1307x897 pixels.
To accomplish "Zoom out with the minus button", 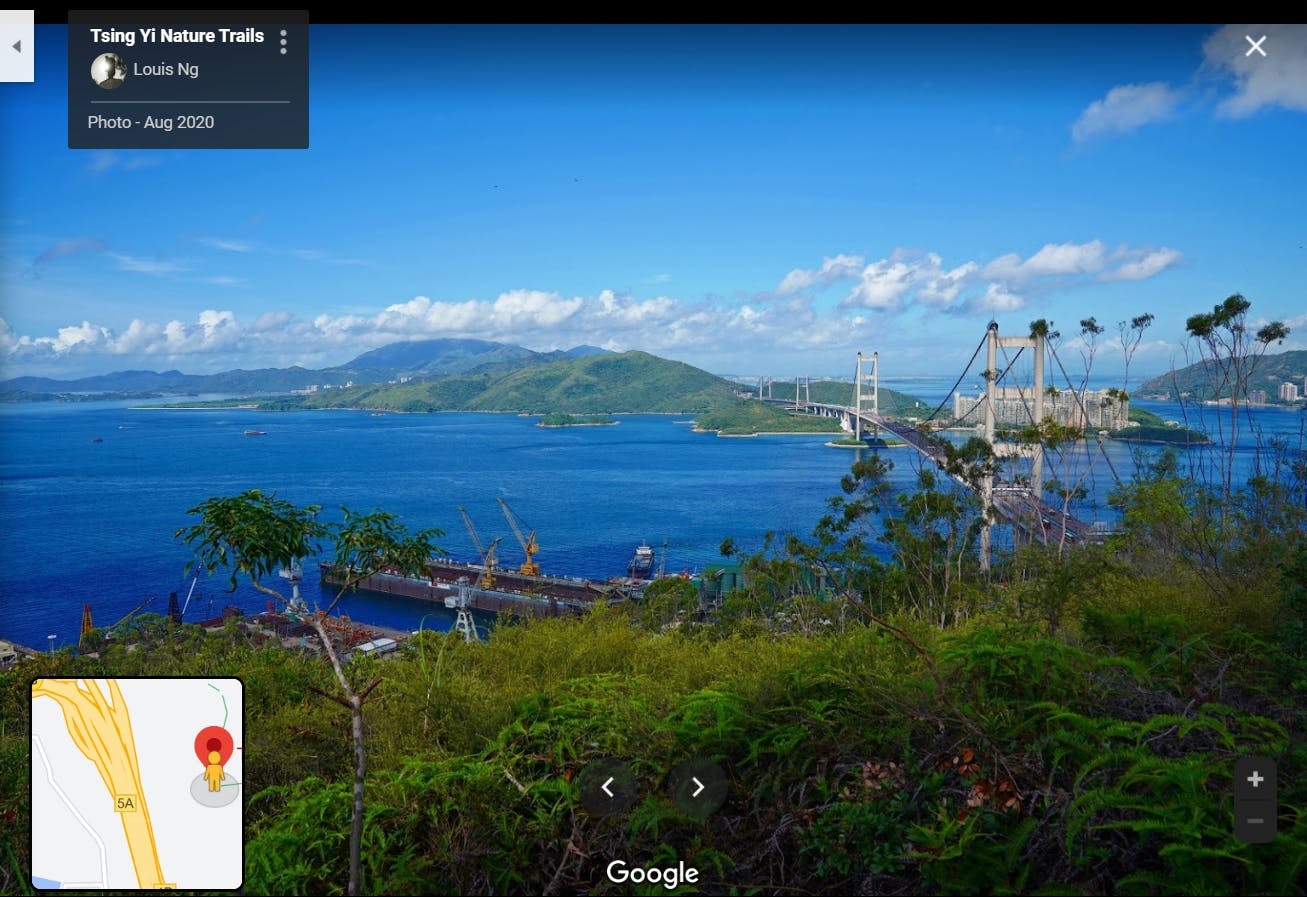I will (x=1255, y=822).
